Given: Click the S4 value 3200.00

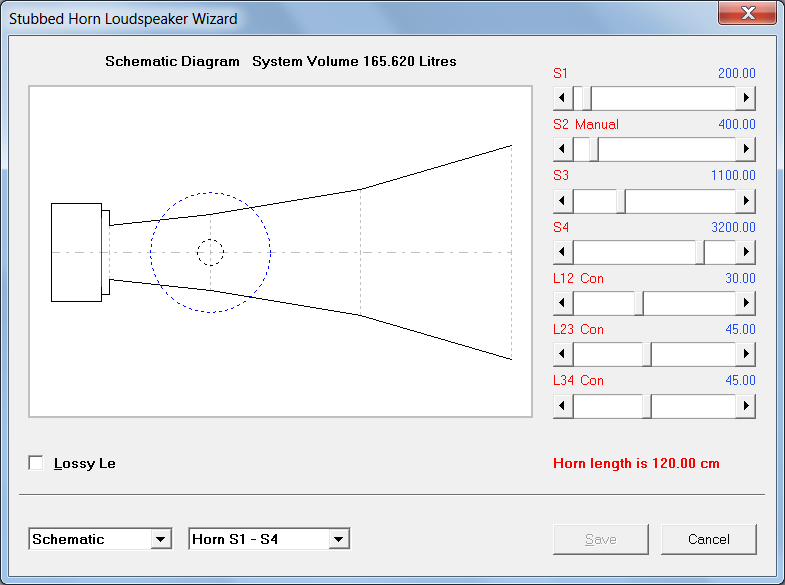Looking at the screenshot, I should (733, 227).
